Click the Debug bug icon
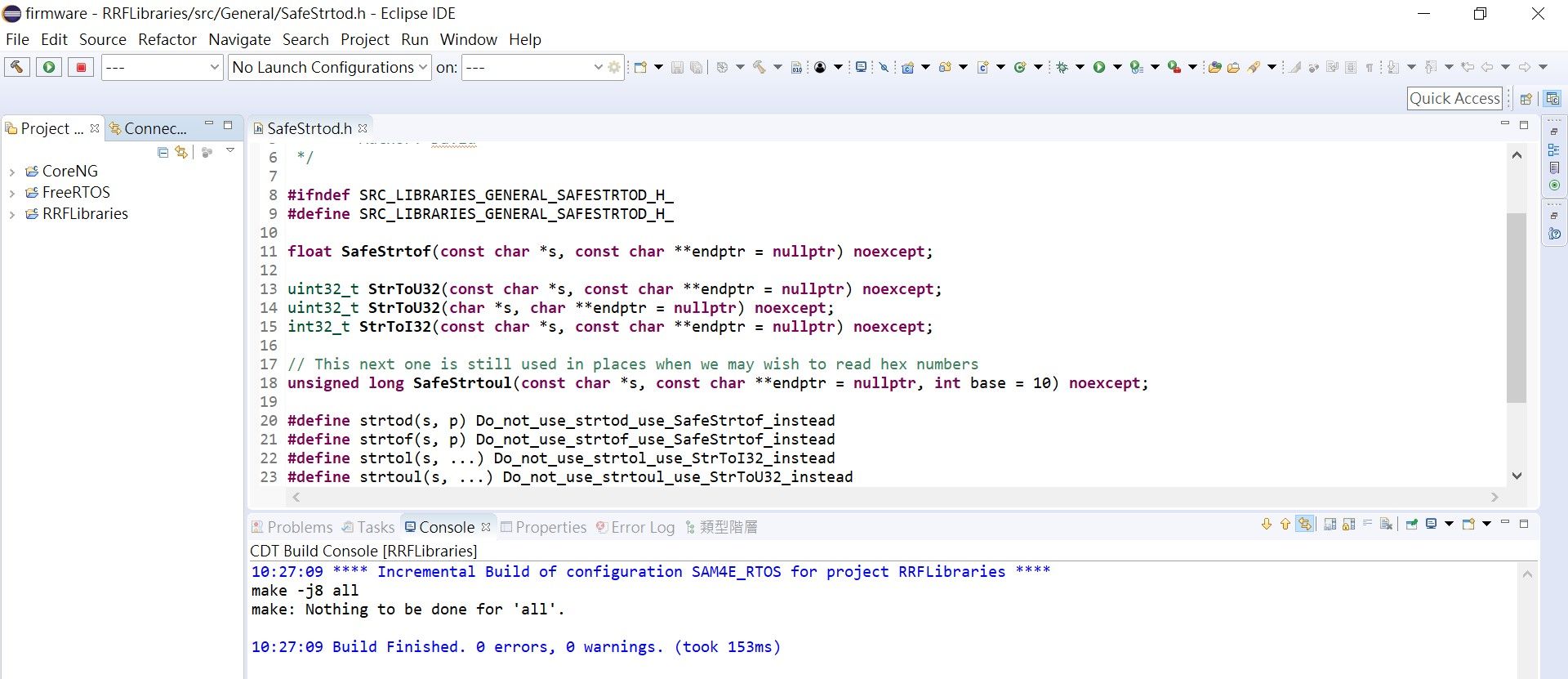Viewport: 1568px width, 679px height. 1062,67
